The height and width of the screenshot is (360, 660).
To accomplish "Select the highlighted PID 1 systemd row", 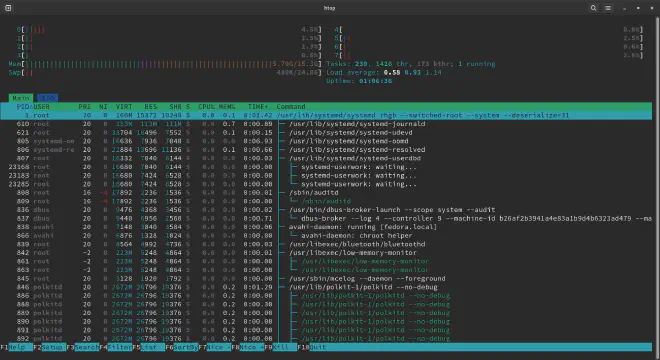I will click(326, 115).
